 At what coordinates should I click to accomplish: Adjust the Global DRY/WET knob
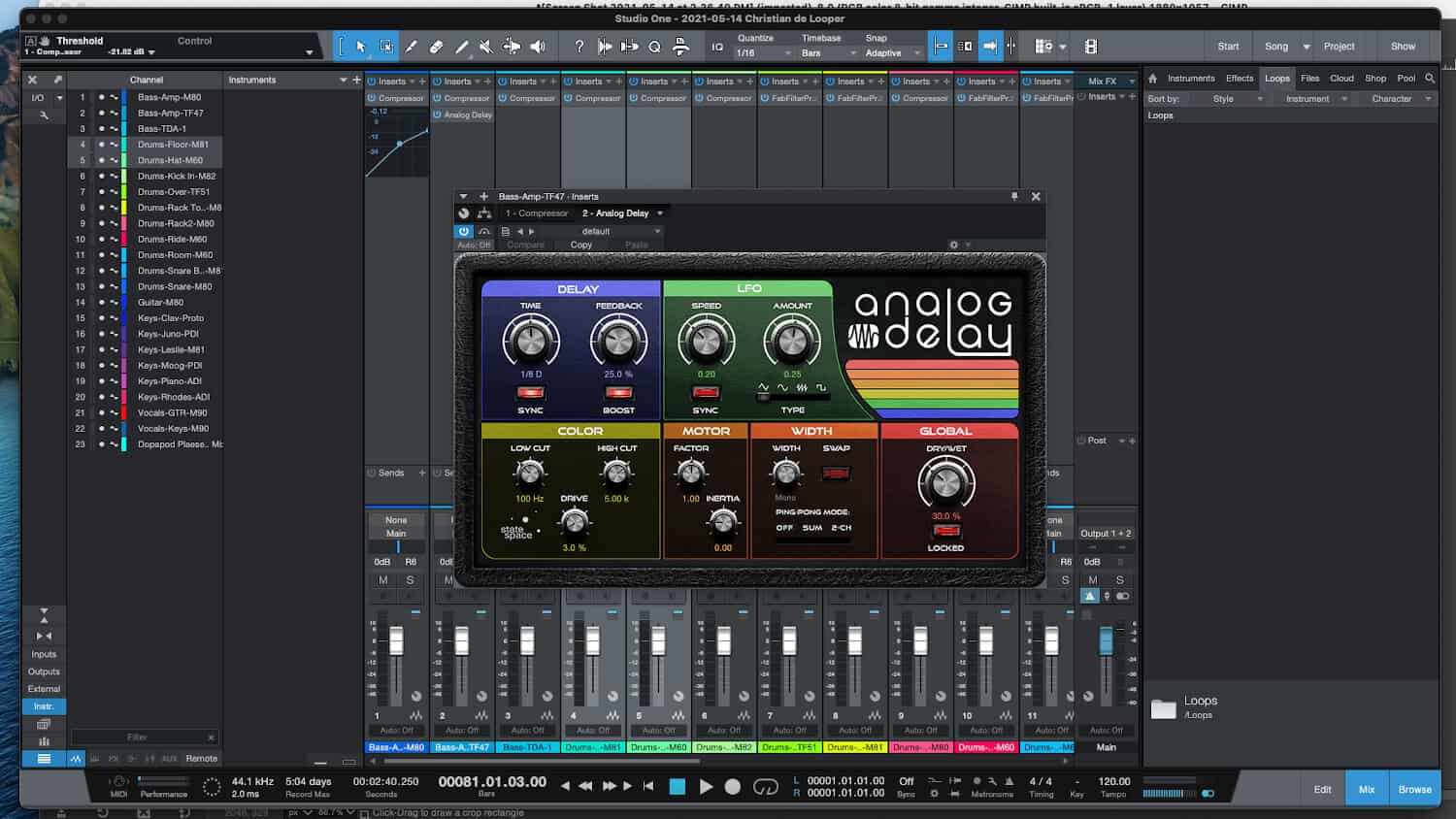pos(945,482)
